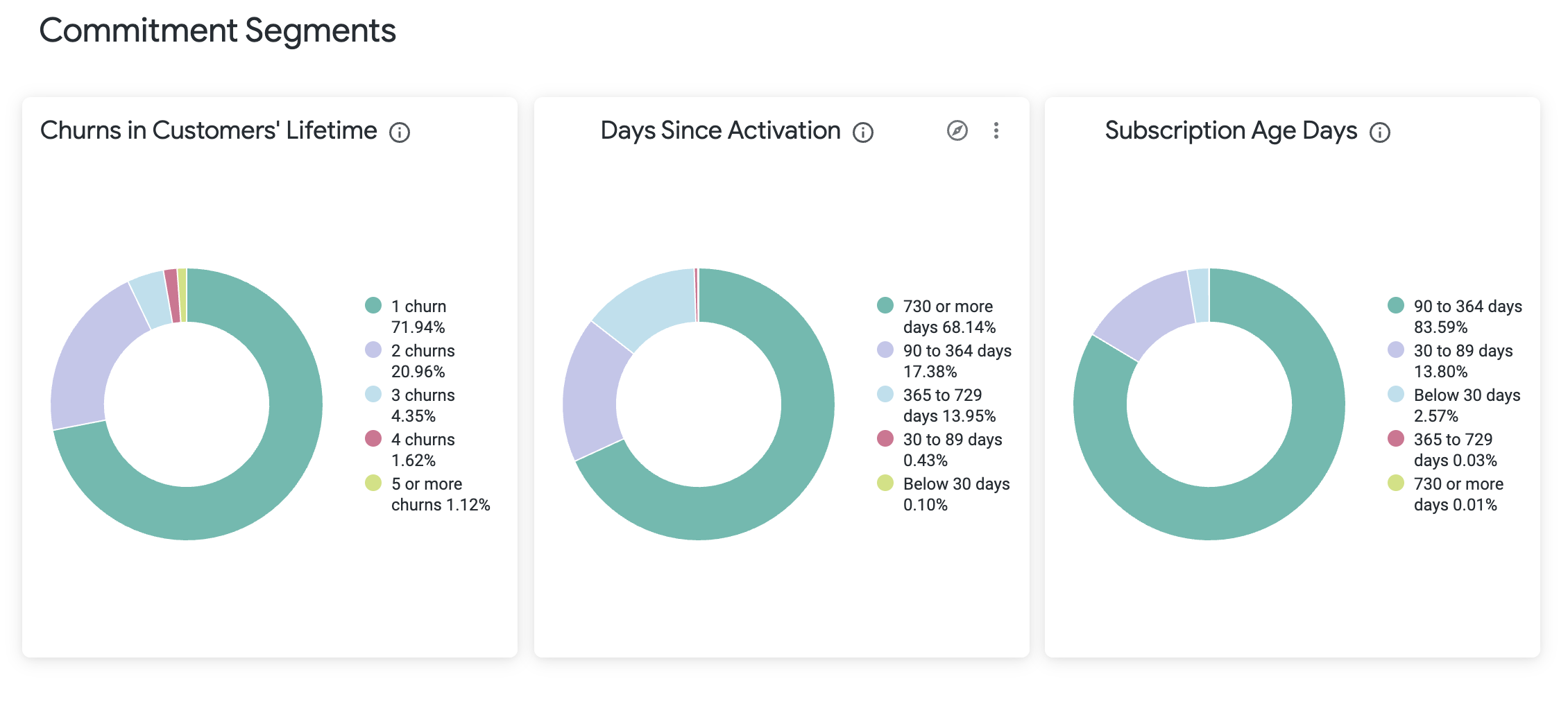Viewport: 1568px width, 713px height.
Task: Click lavender dot for 30 to 89 days 13.80%
Action: tap(1396, 350)
